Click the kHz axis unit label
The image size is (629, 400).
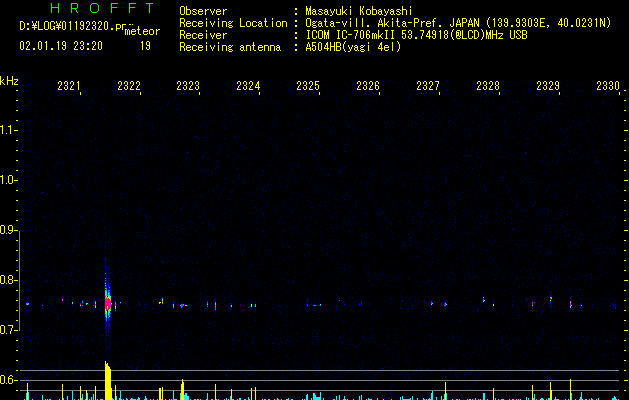pyautogui.click(x=9, y=81)
